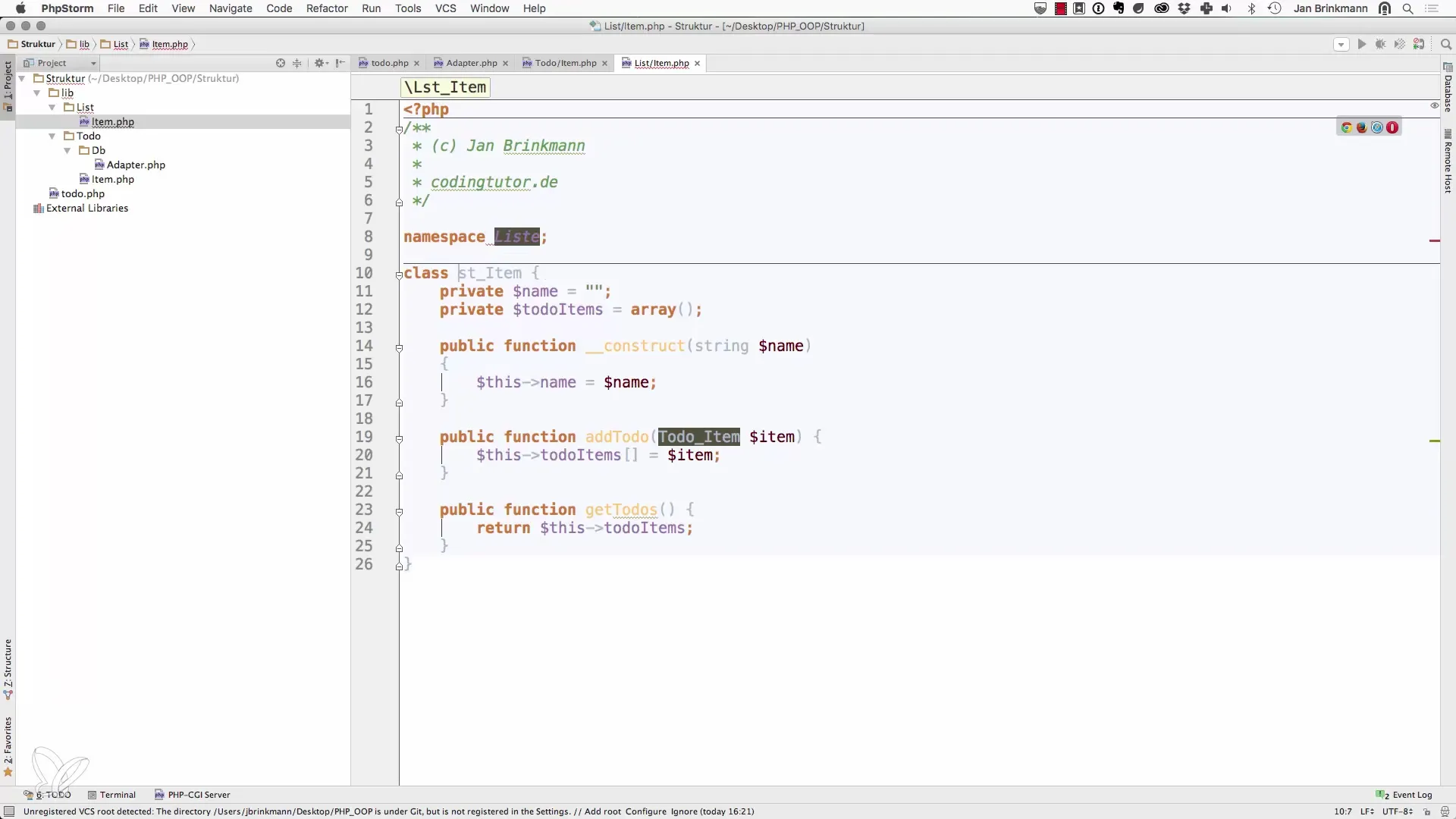
Task: Click the Configure link in status bar
Action: point(646,811)
